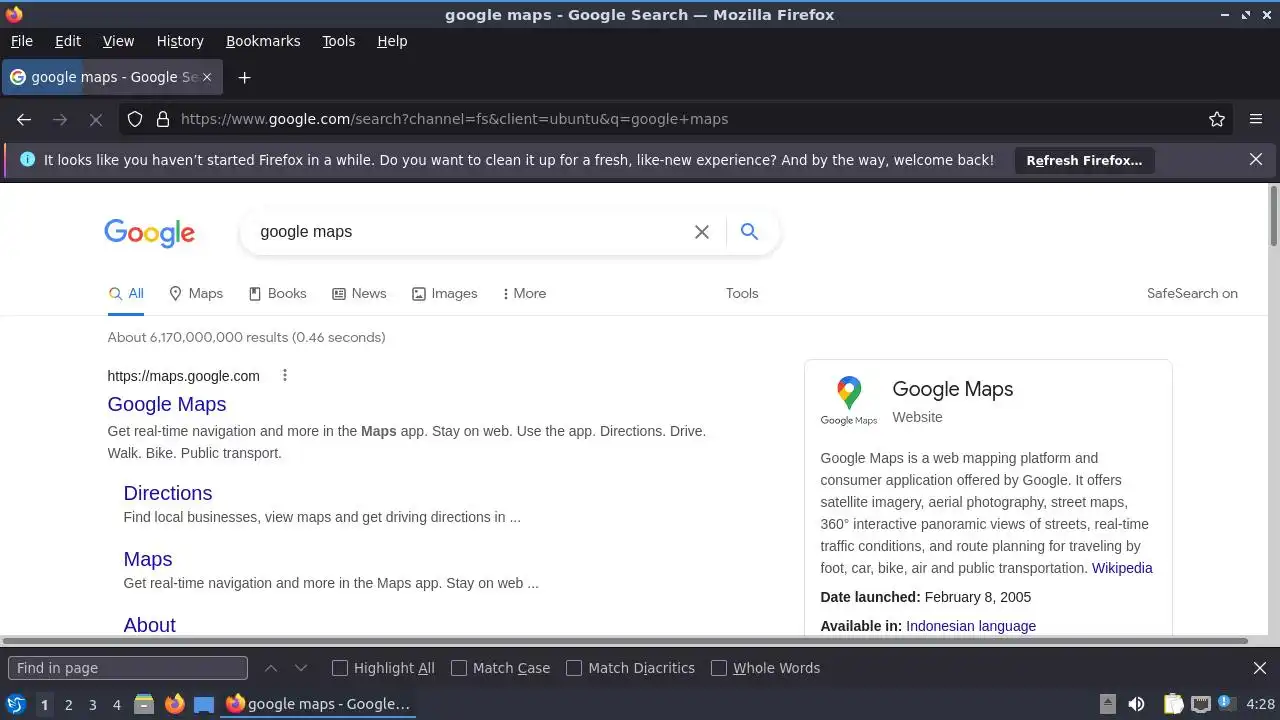Open update notifier tray icon
This screenshot has height=720, width=1280.
point(1227,704)
